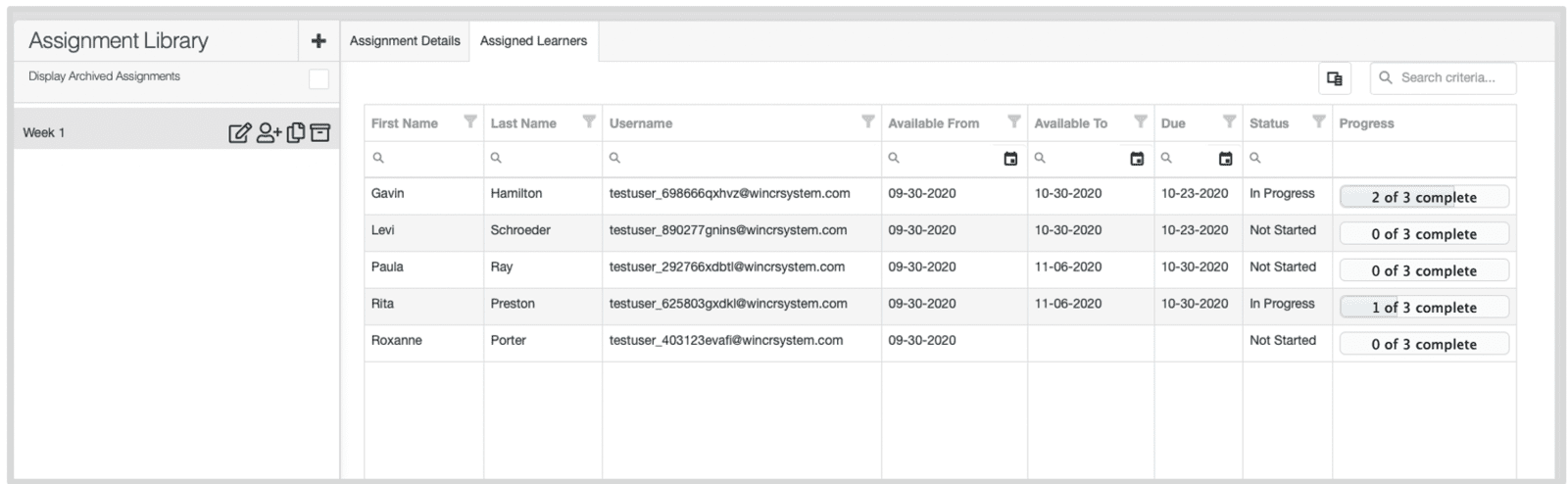The image size is (1568, 484).
Task: Click the copy icon for Week 1
Action: (295, 133)
